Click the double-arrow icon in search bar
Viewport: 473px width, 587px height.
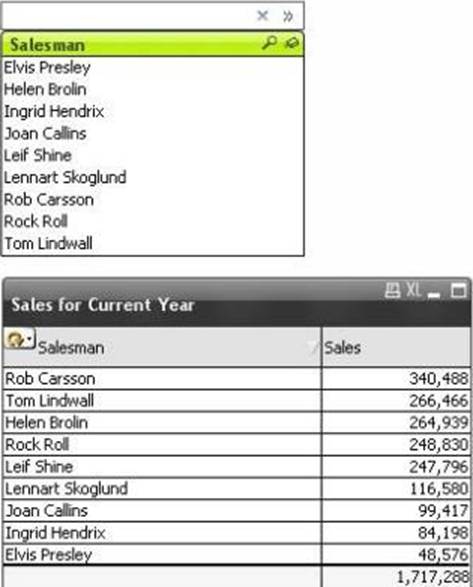tap(288, 16)
